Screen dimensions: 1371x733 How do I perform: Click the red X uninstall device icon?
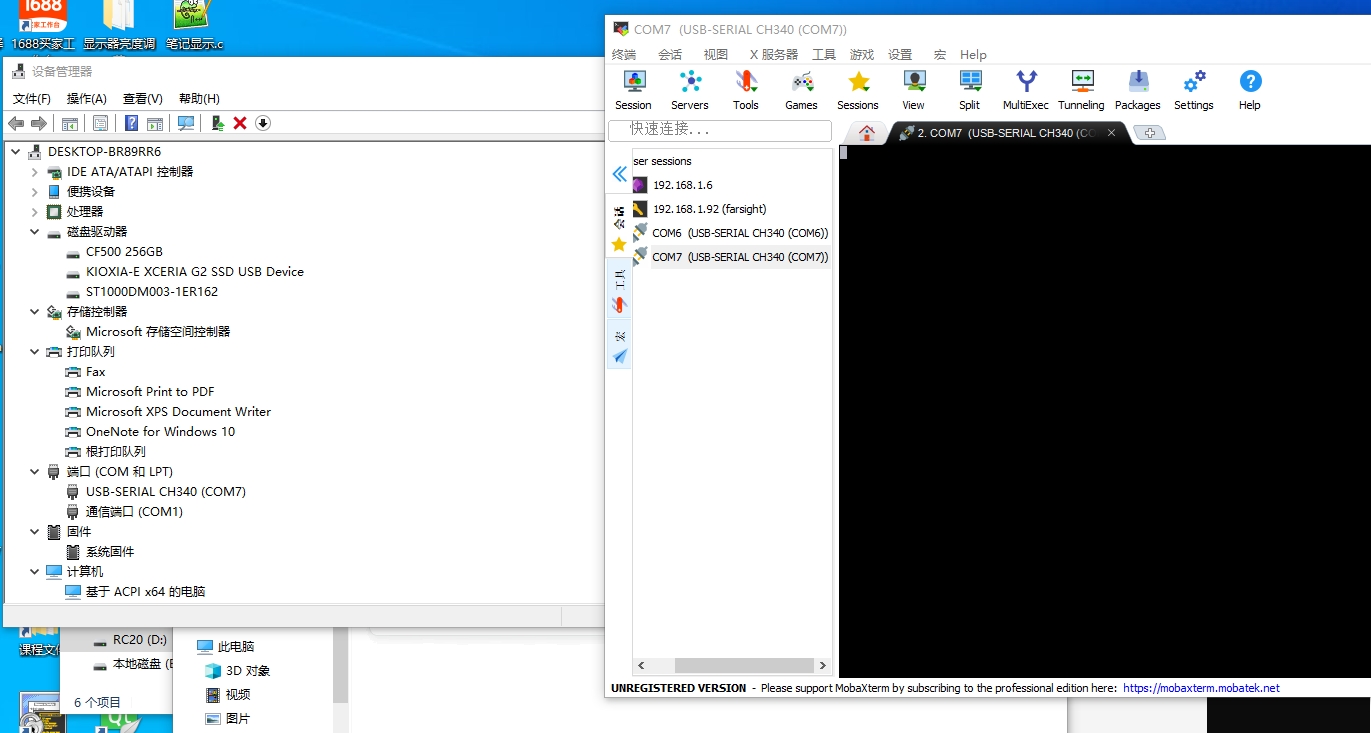[x=240, y=123]
